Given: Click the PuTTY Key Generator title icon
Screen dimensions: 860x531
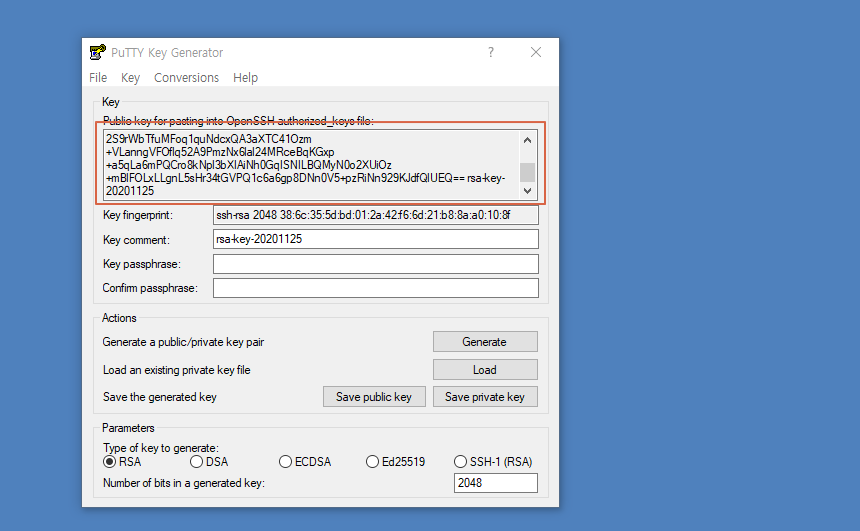Looking at the screenshot, I should pyautogui.click(x=98, y=52).
